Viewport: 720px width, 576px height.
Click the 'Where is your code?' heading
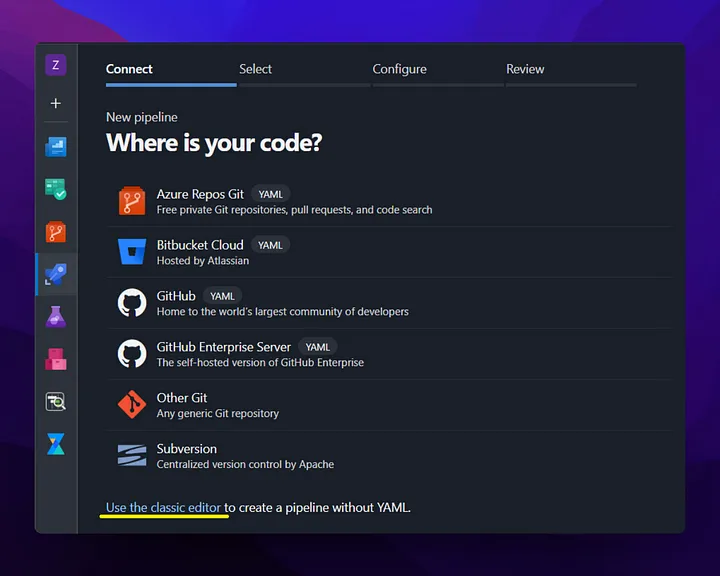[214, 143]
